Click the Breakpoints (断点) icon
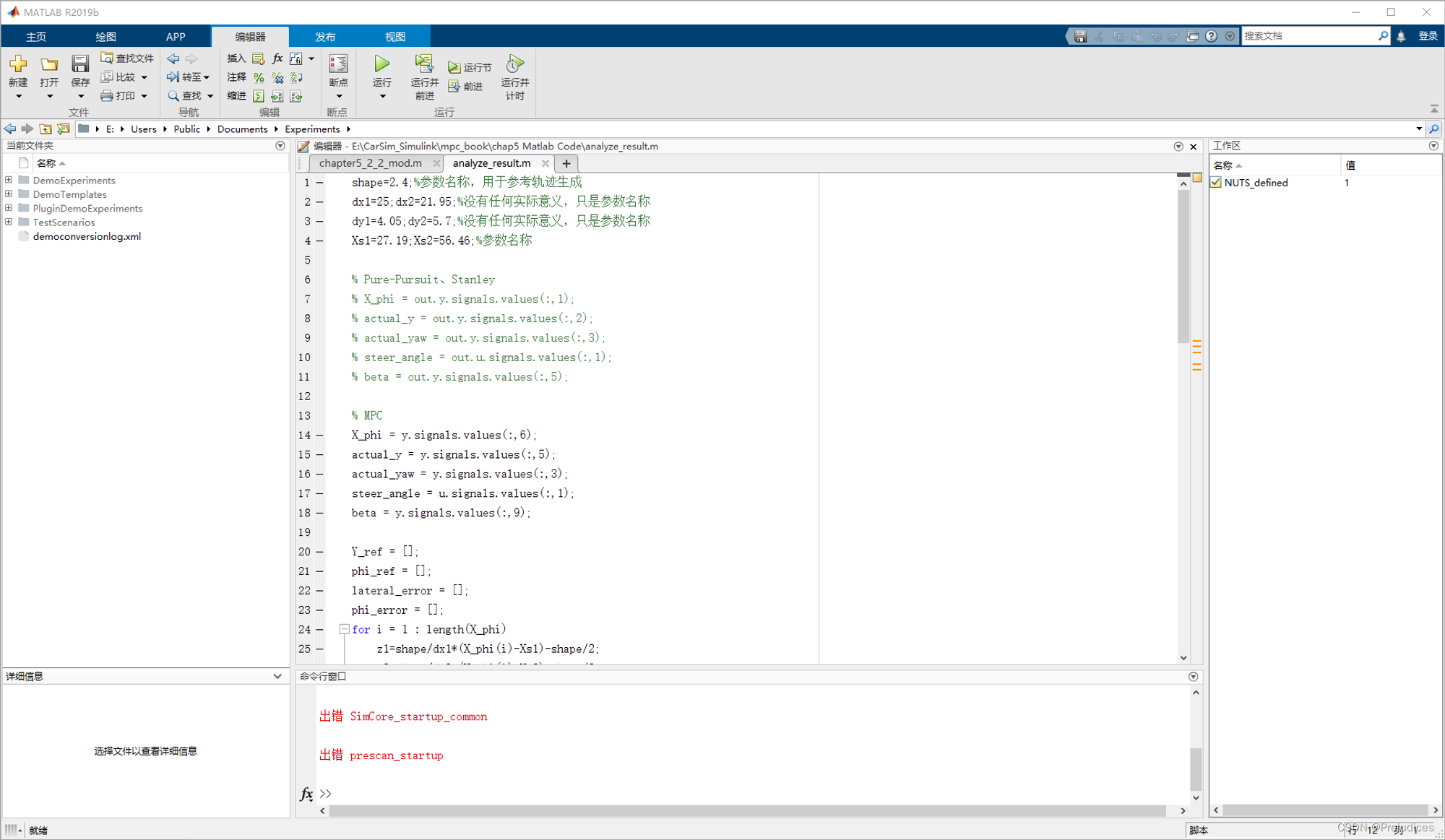This screenshot has height=840, width=1445. point(338,64)
